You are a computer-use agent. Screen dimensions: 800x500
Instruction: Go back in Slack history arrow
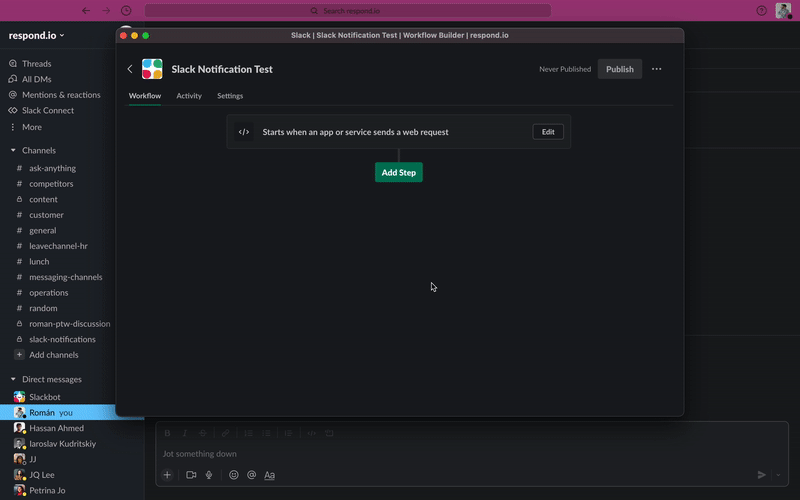86,11
